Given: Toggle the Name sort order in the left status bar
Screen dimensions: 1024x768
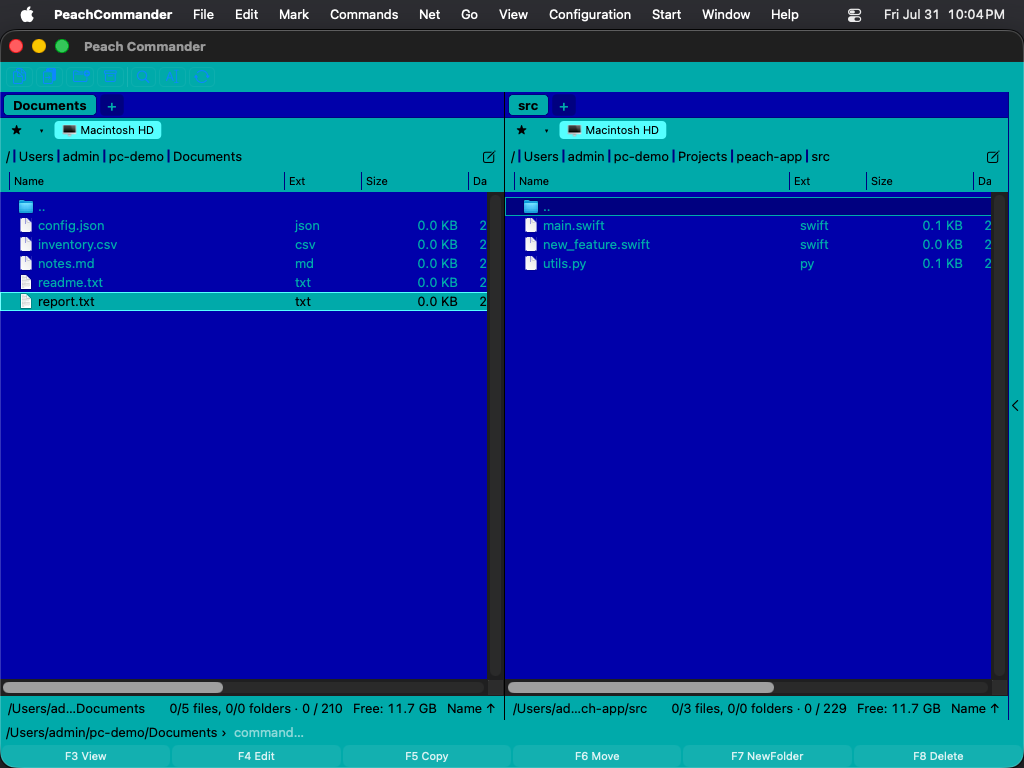Looking at the screenshot, I should [x=471, y=709].
